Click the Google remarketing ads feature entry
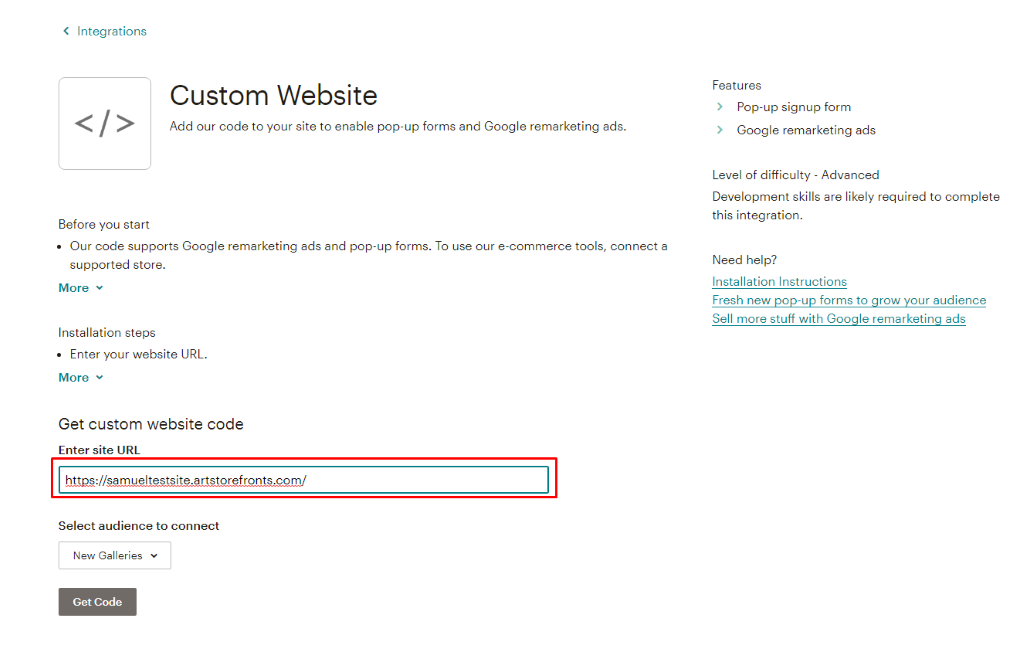 point(805,130)
